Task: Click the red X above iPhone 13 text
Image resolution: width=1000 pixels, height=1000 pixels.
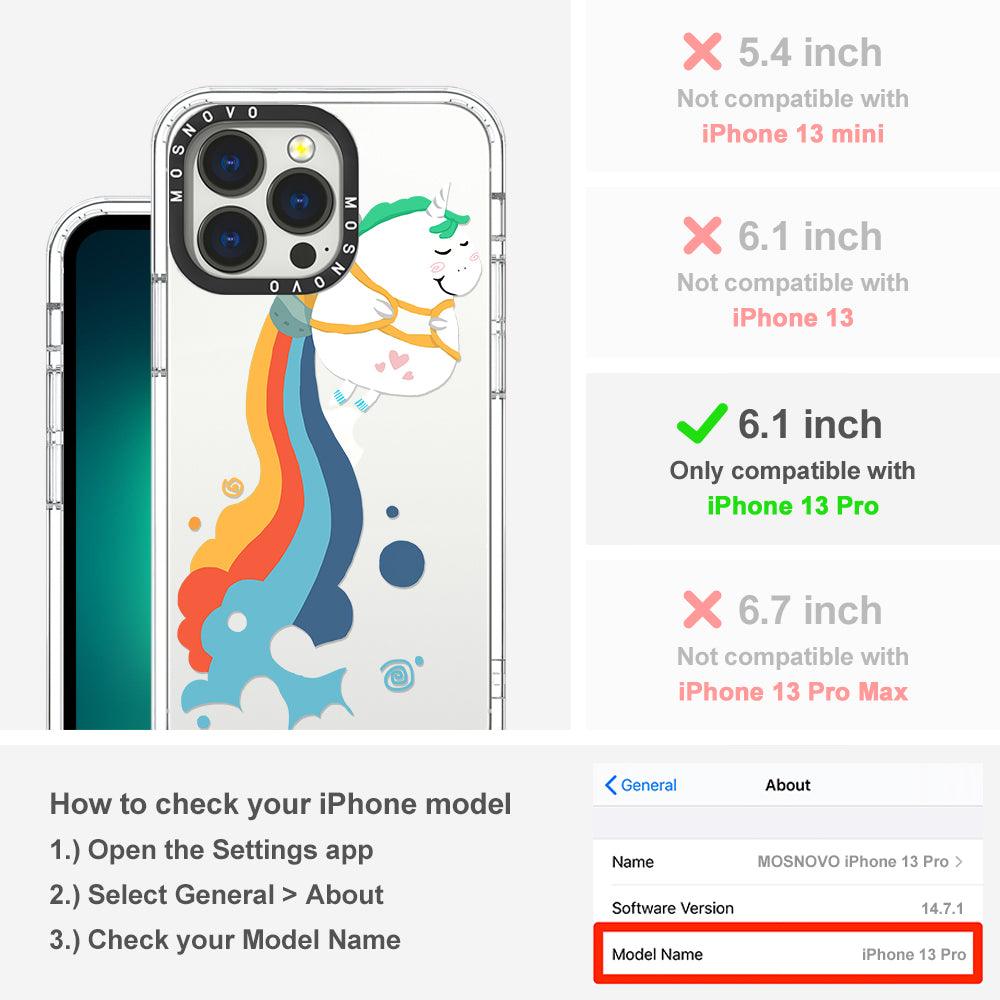Action: tap(702, 235)
